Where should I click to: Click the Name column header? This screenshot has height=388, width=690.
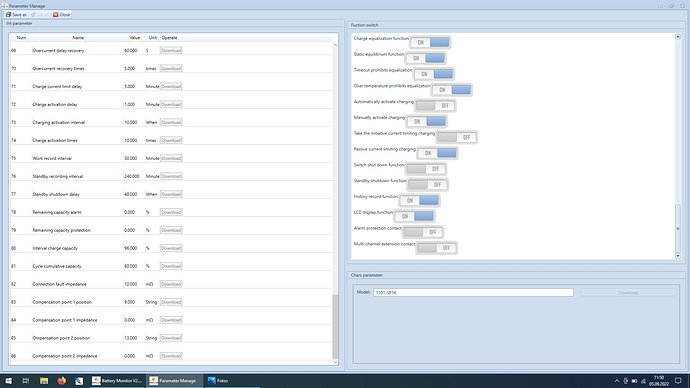click(78, 38)
